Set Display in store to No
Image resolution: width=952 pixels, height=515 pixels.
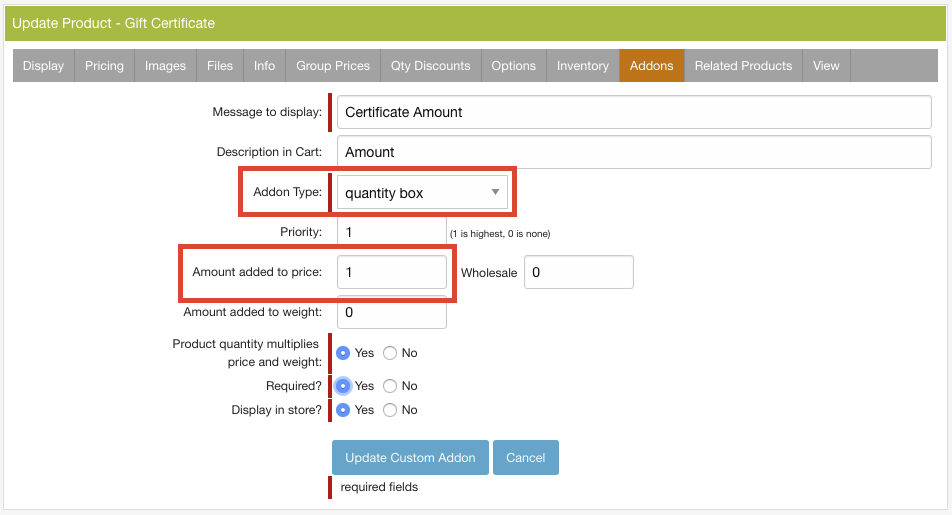(390, 410)
